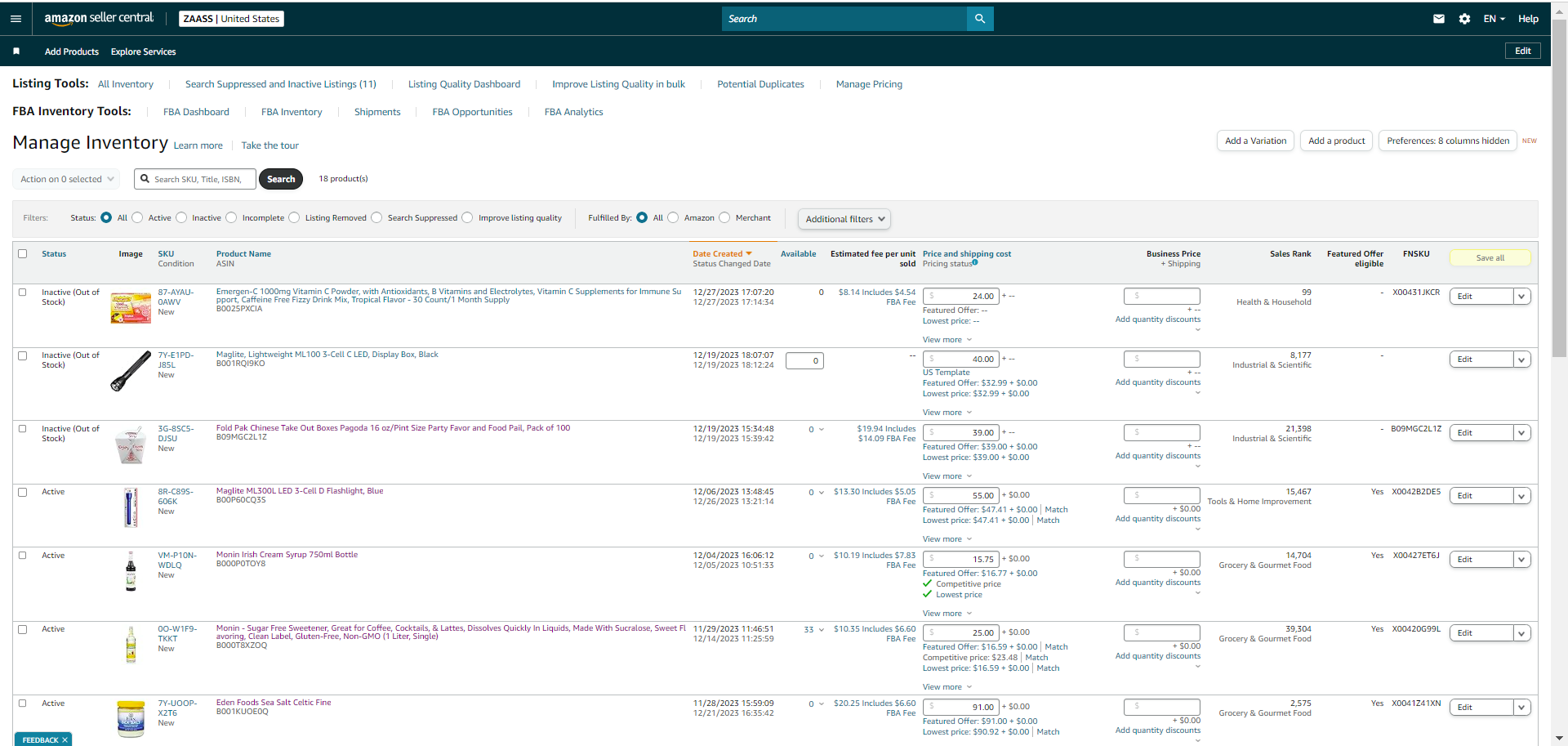This screenshot has width=1568, height=746.
Task: Choose the Search Suppressed radio filter
Action: (376, 217)
